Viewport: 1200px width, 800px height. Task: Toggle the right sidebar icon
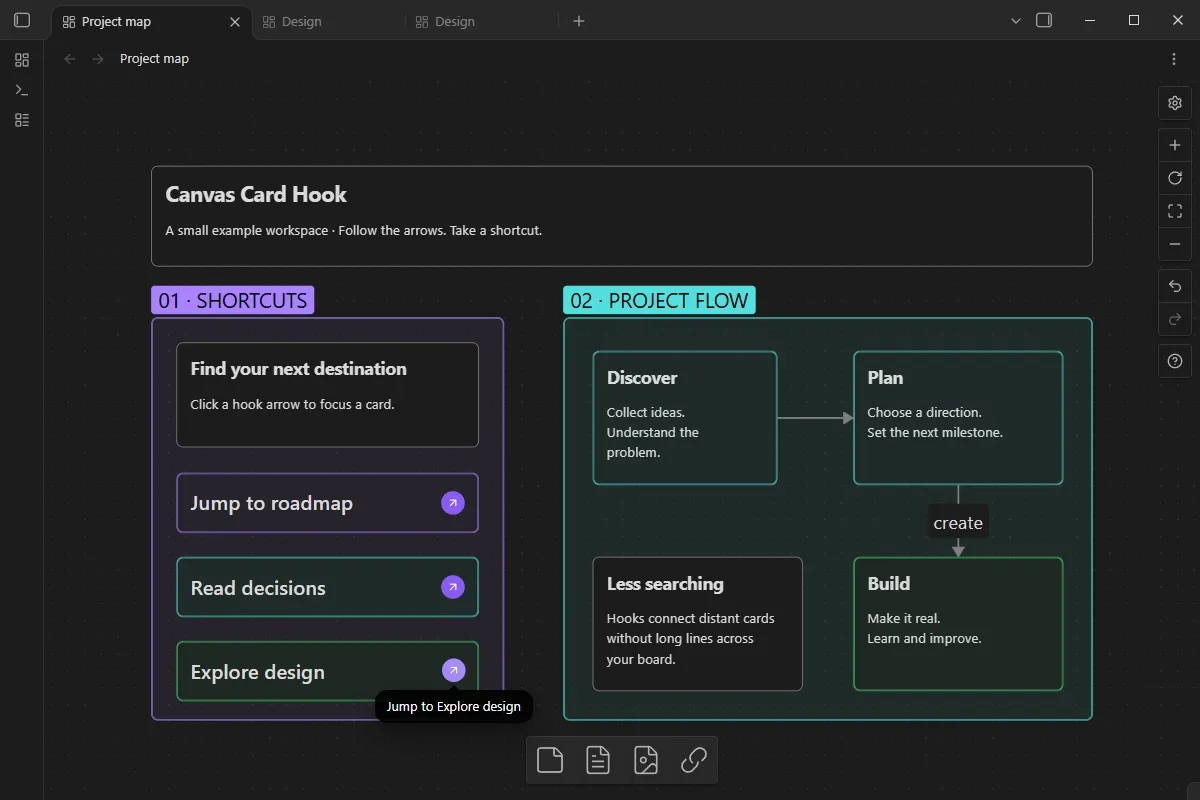tap(1044, 20)
